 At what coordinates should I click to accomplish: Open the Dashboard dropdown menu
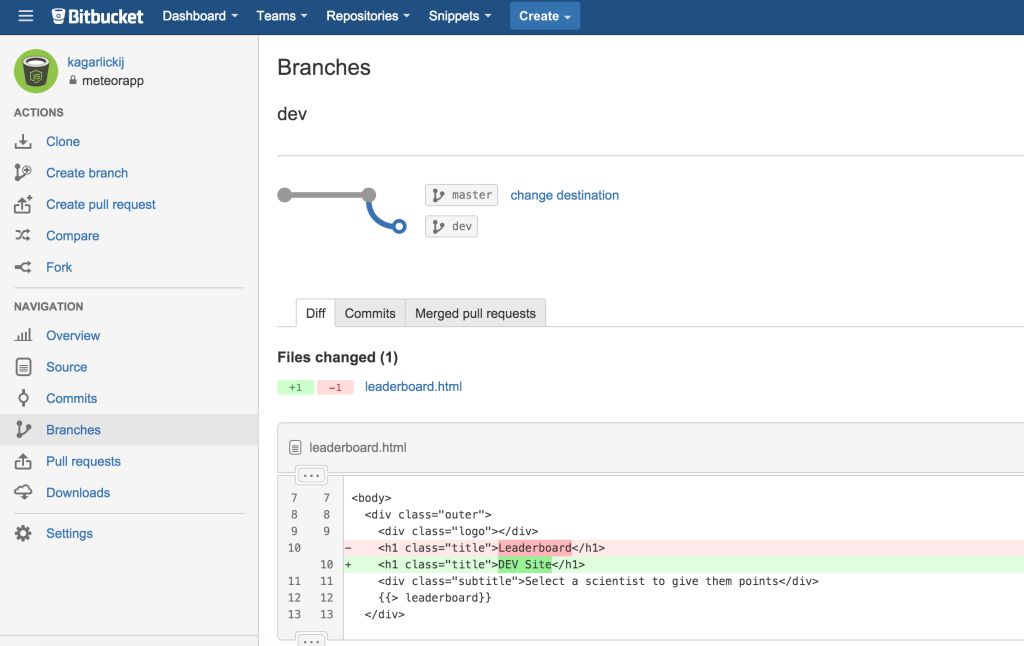point(200,16)
